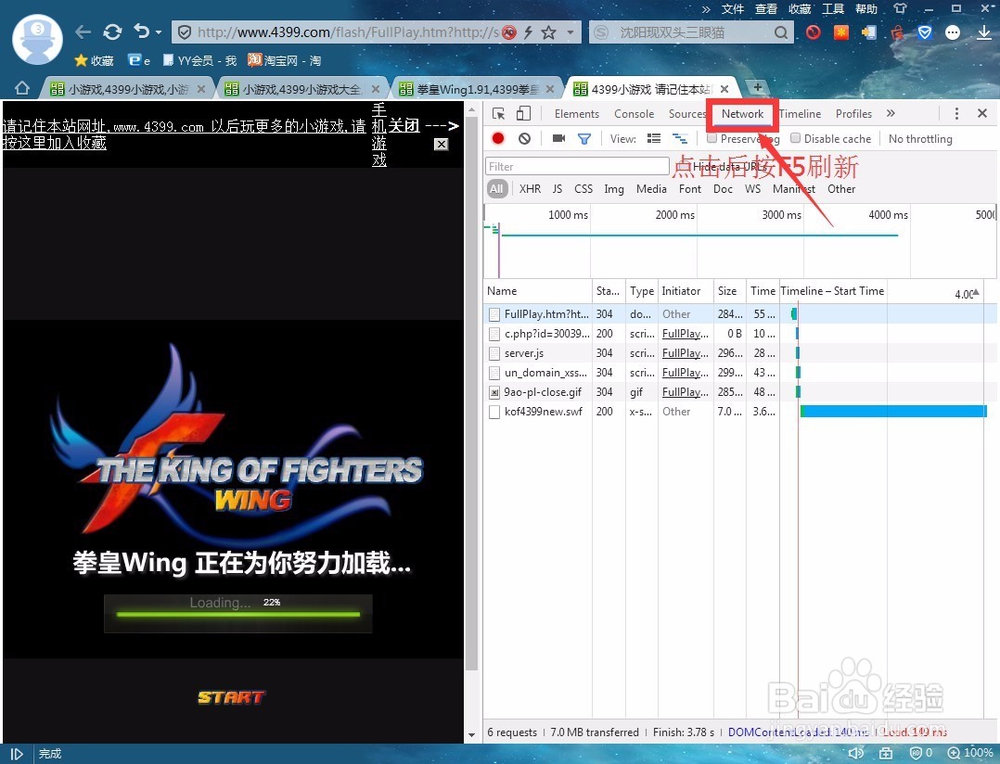
Task: Click the user avatar
Action: [x=37, y=39]
